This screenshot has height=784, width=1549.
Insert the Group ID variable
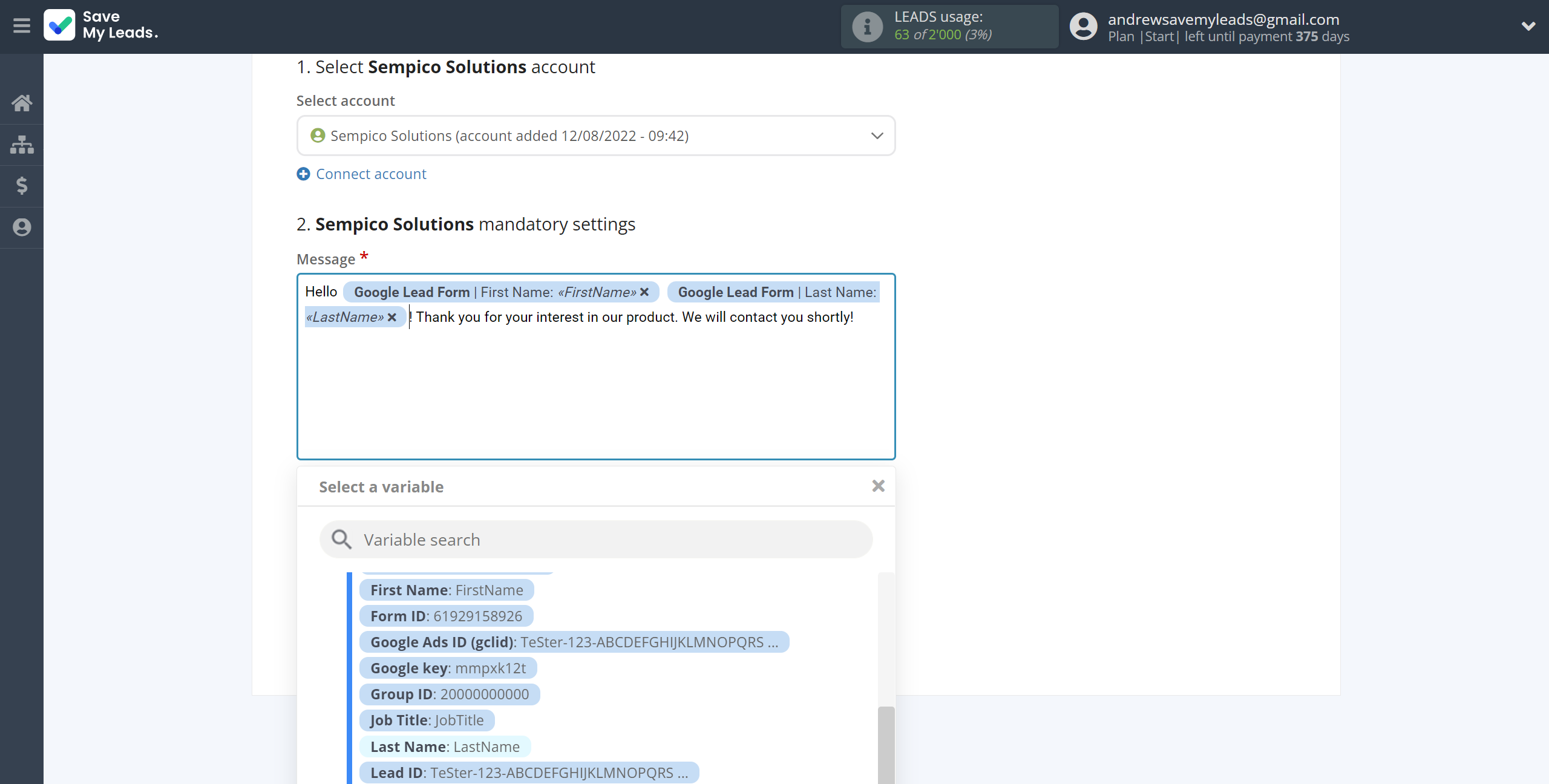(450, 694)
